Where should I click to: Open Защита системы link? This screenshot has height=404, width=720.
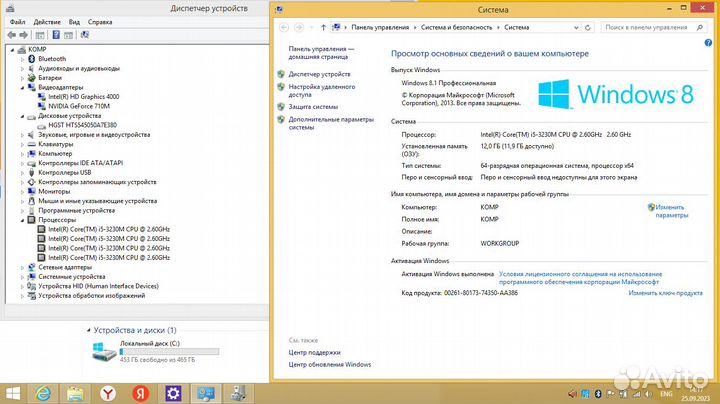(x=313, y=107)
